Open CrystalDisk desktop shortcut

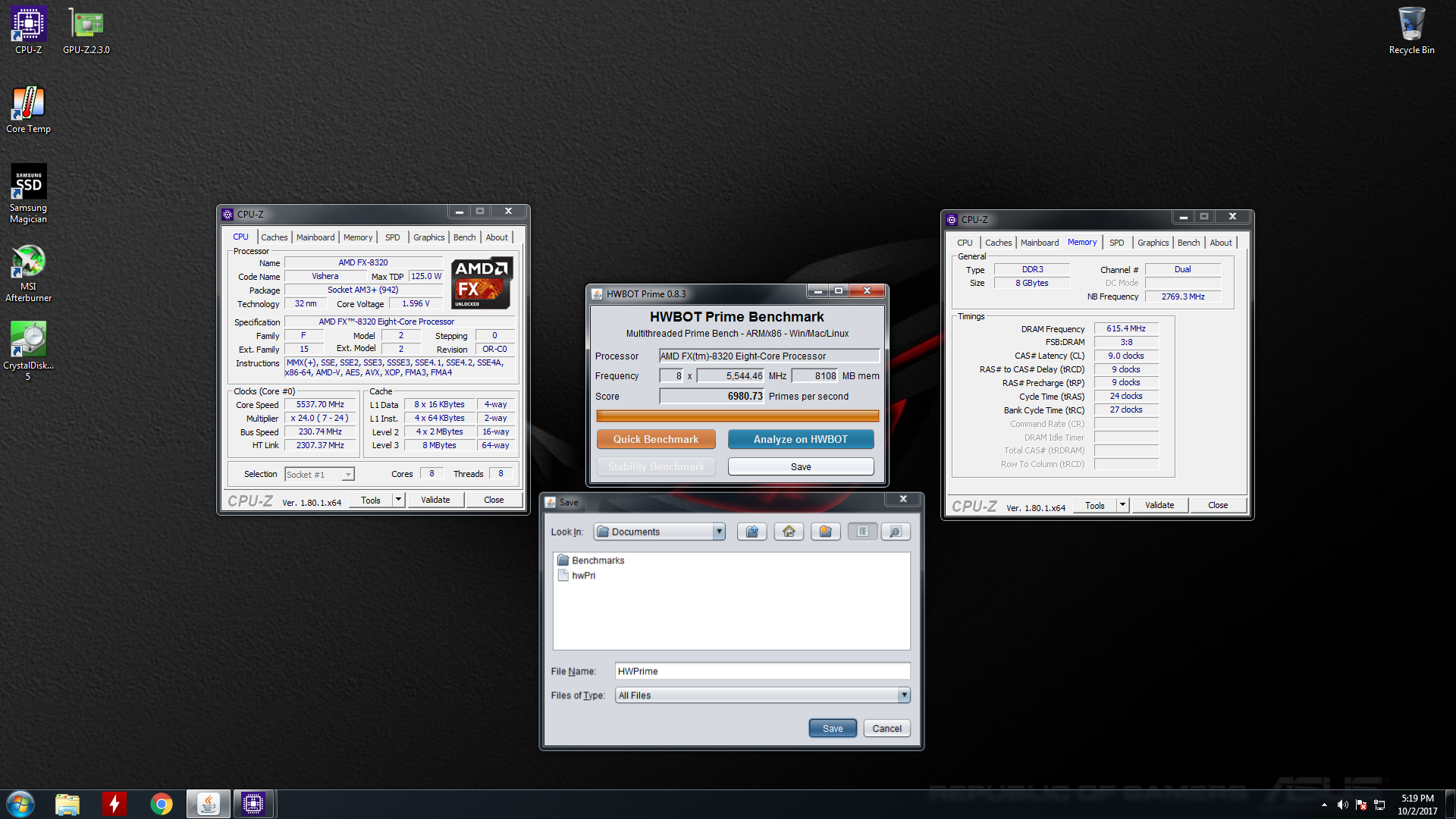point(28,350)
